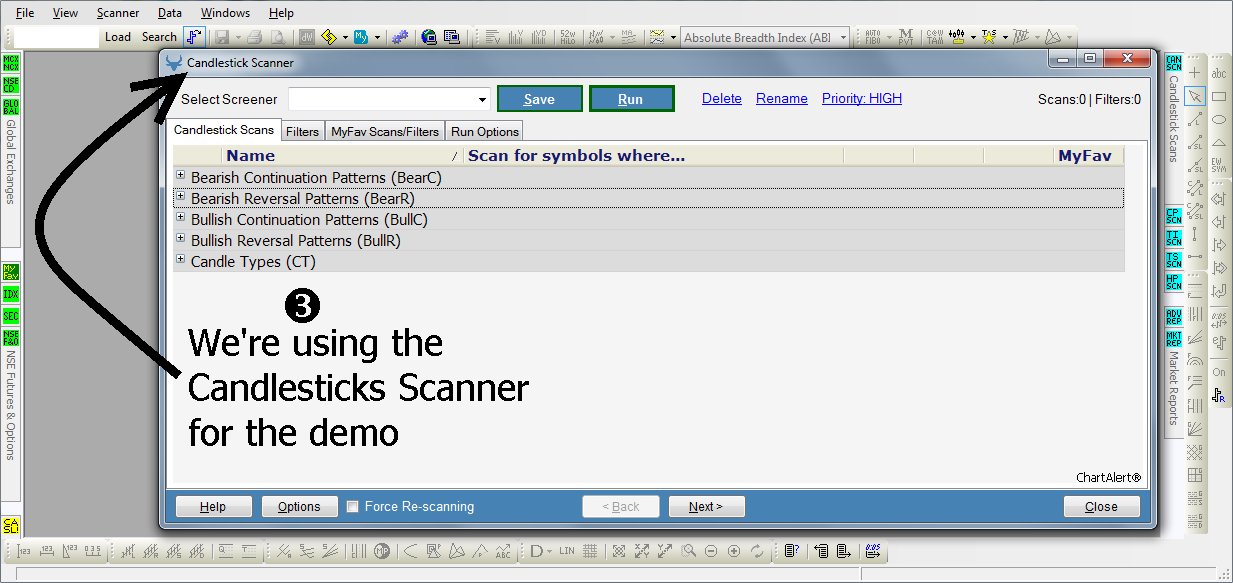
Task: Expand Bullish Reversal Patterns (BullR)
Action: pyautogui.click(x=181, y=239)
